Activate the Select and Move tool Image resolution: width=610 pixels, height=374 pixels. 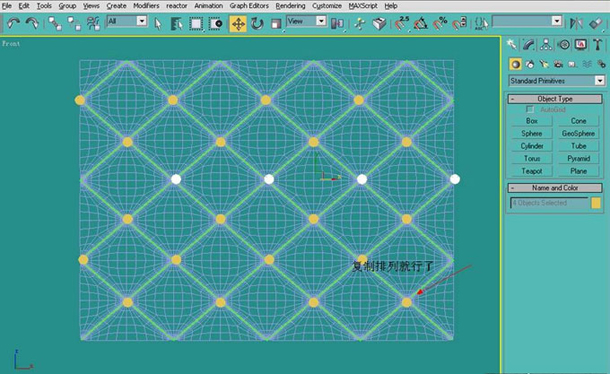[238, 24]
